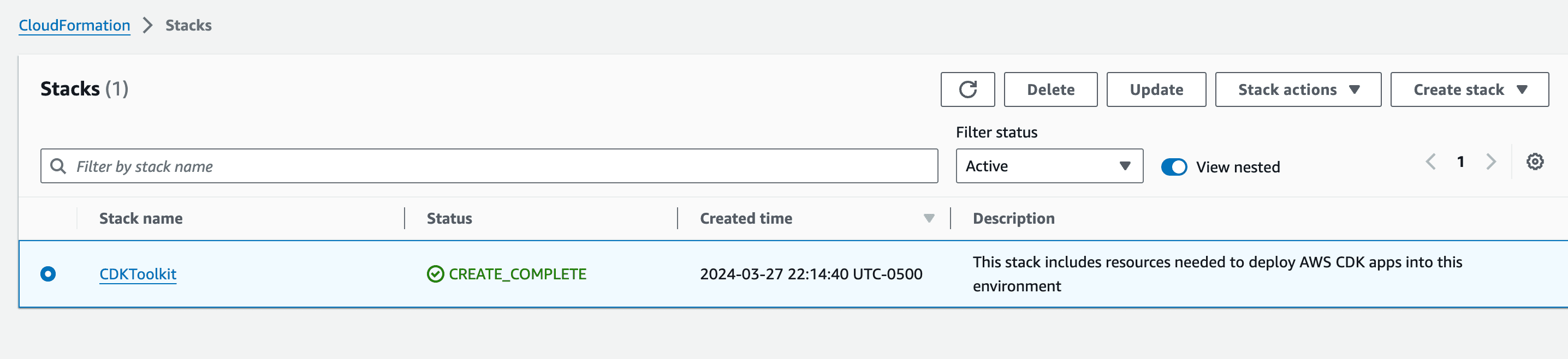Navigate to CloudFormation breadcrumb link
The image size is (1568, 359).
(74, 26)
